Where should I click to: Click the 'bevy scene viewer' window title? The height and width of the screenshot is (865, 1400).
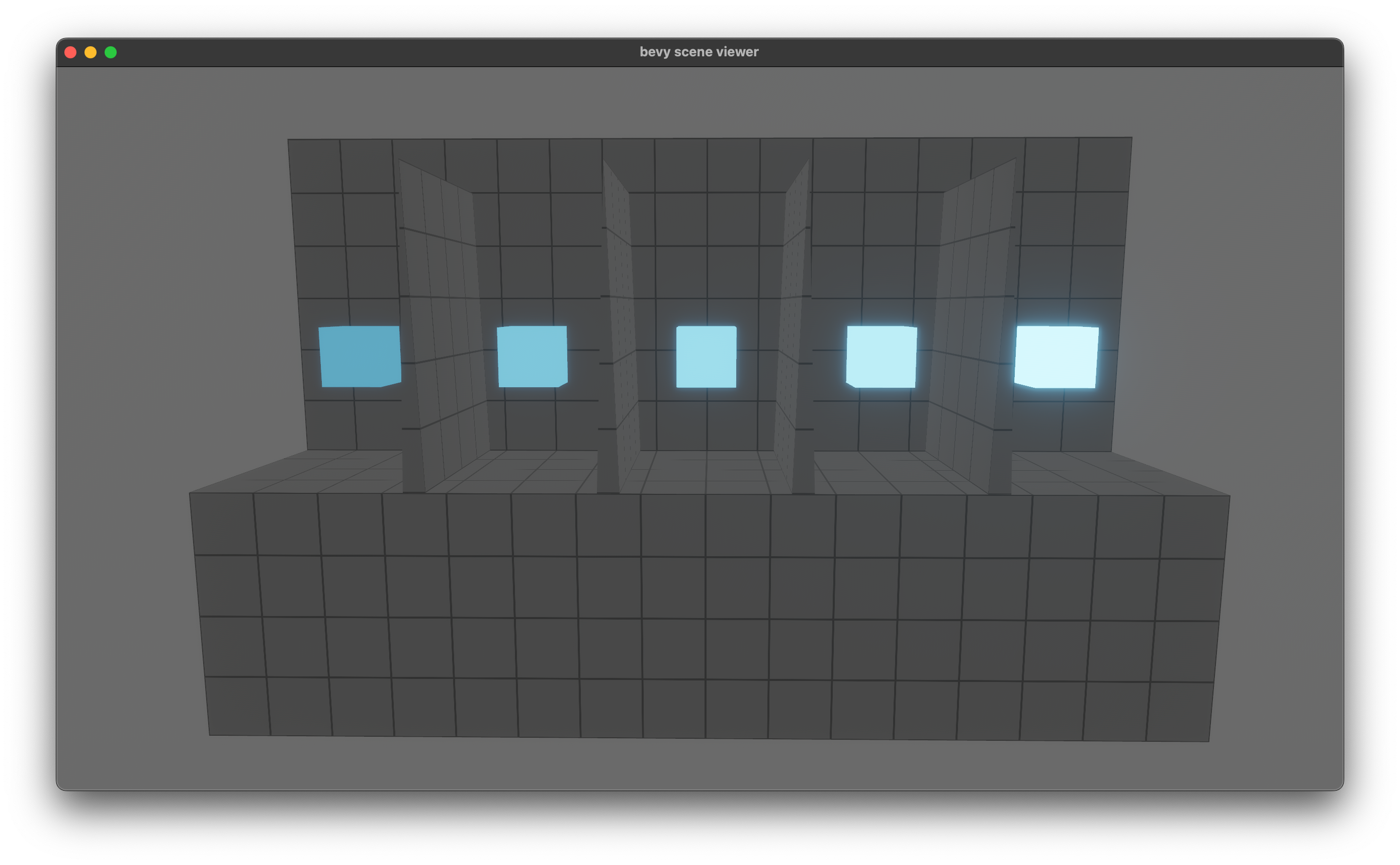point(699,51)
